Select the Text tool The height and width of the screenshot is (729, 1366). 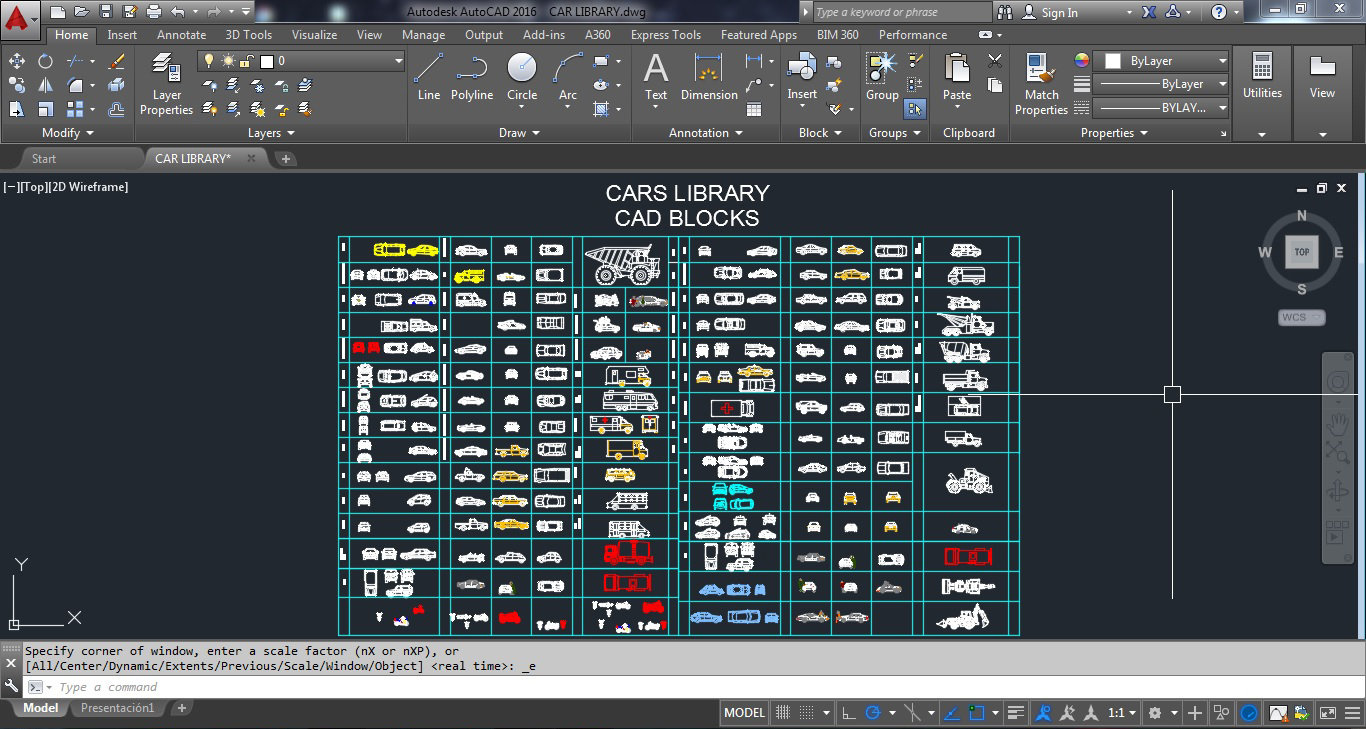point(655,75)
